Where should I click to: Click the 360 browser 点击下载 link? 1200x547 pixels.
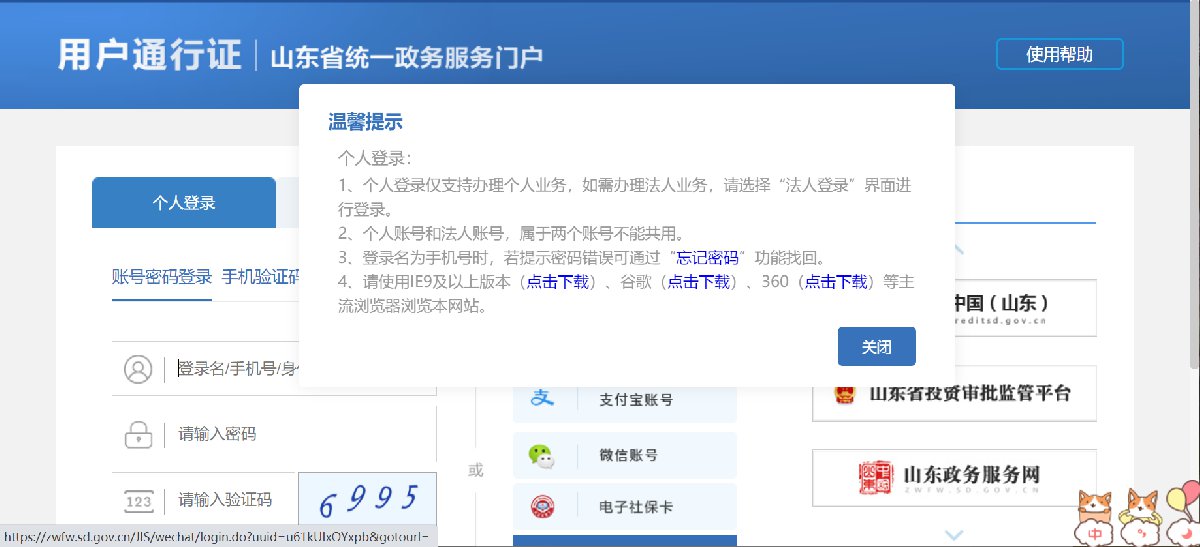click(836, 282)
